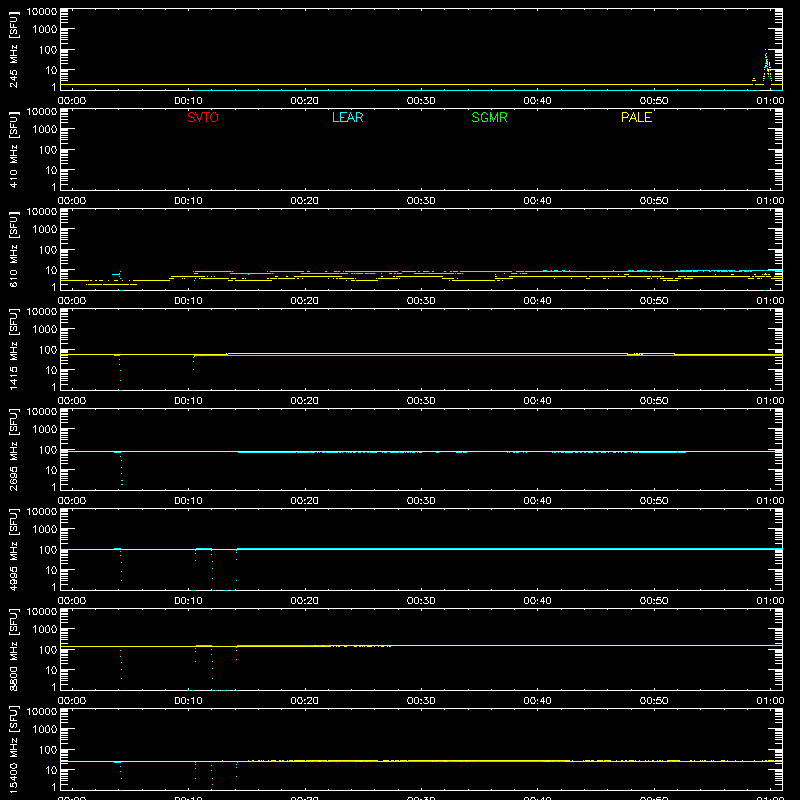
Task: Click the 100 y-axis label of 610 MHz panel
Action: (48, 250)
